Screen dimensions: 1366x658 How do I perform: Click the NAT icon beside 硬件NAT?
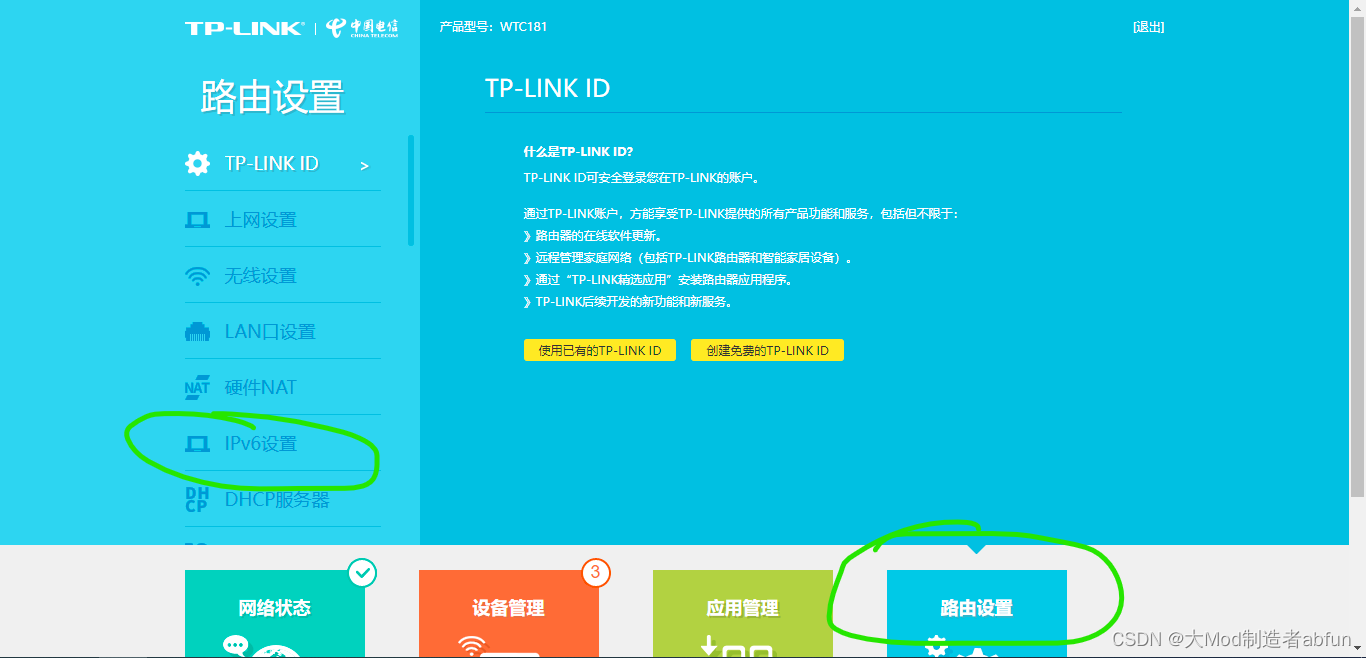pos(197,388)
